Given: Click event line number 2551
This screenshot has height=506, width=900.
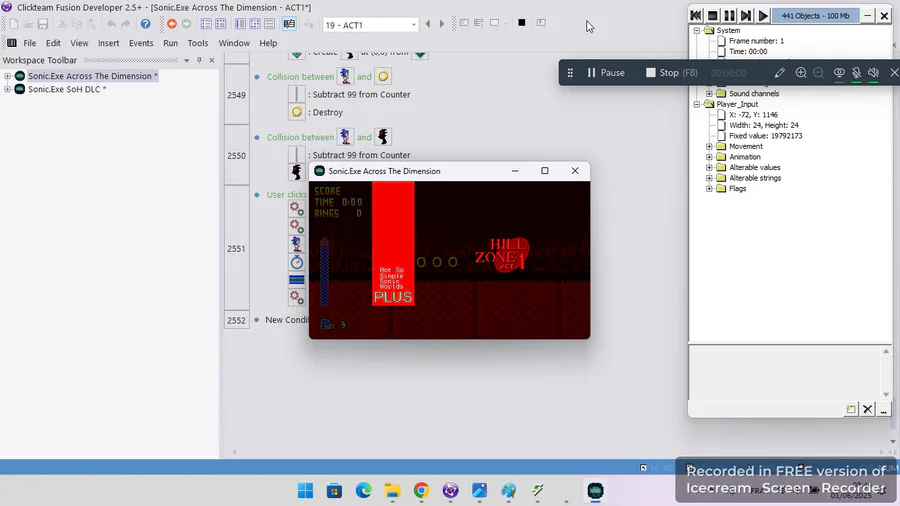Looking at the screenshot, I should click(x=236, y=248).
